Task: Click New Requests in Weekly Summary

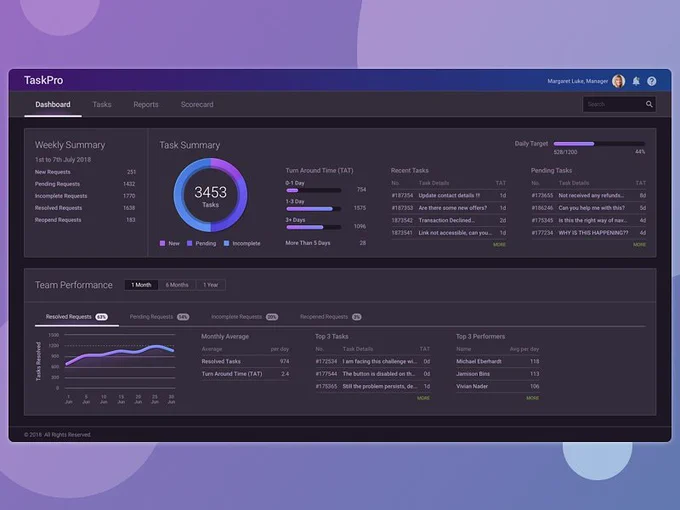Action: click(85, 172)
